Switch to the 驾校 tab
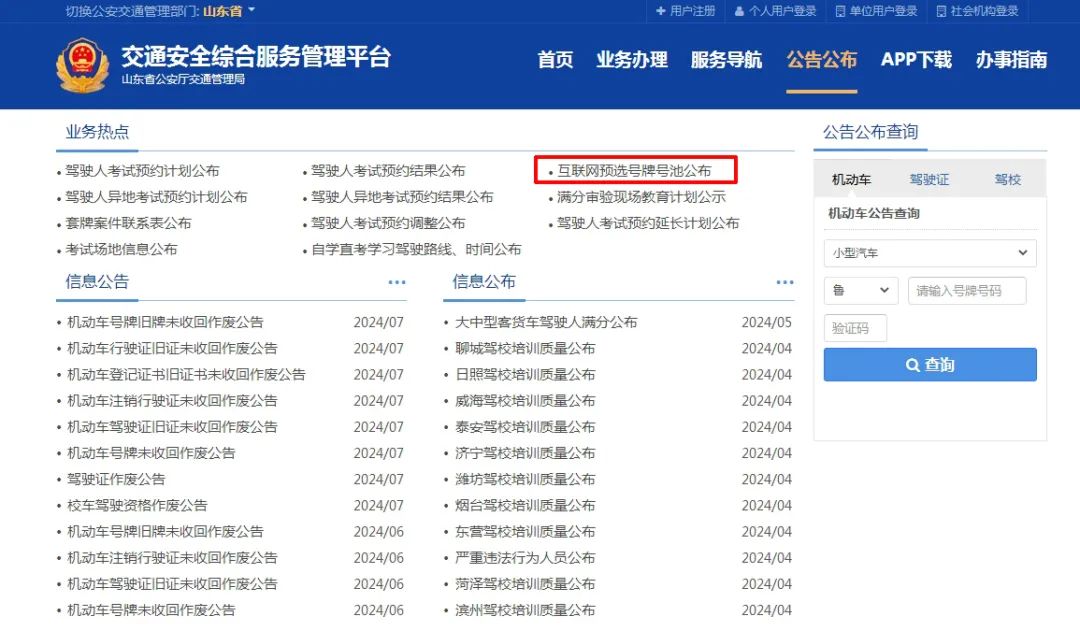 [x=1007, y=178]
